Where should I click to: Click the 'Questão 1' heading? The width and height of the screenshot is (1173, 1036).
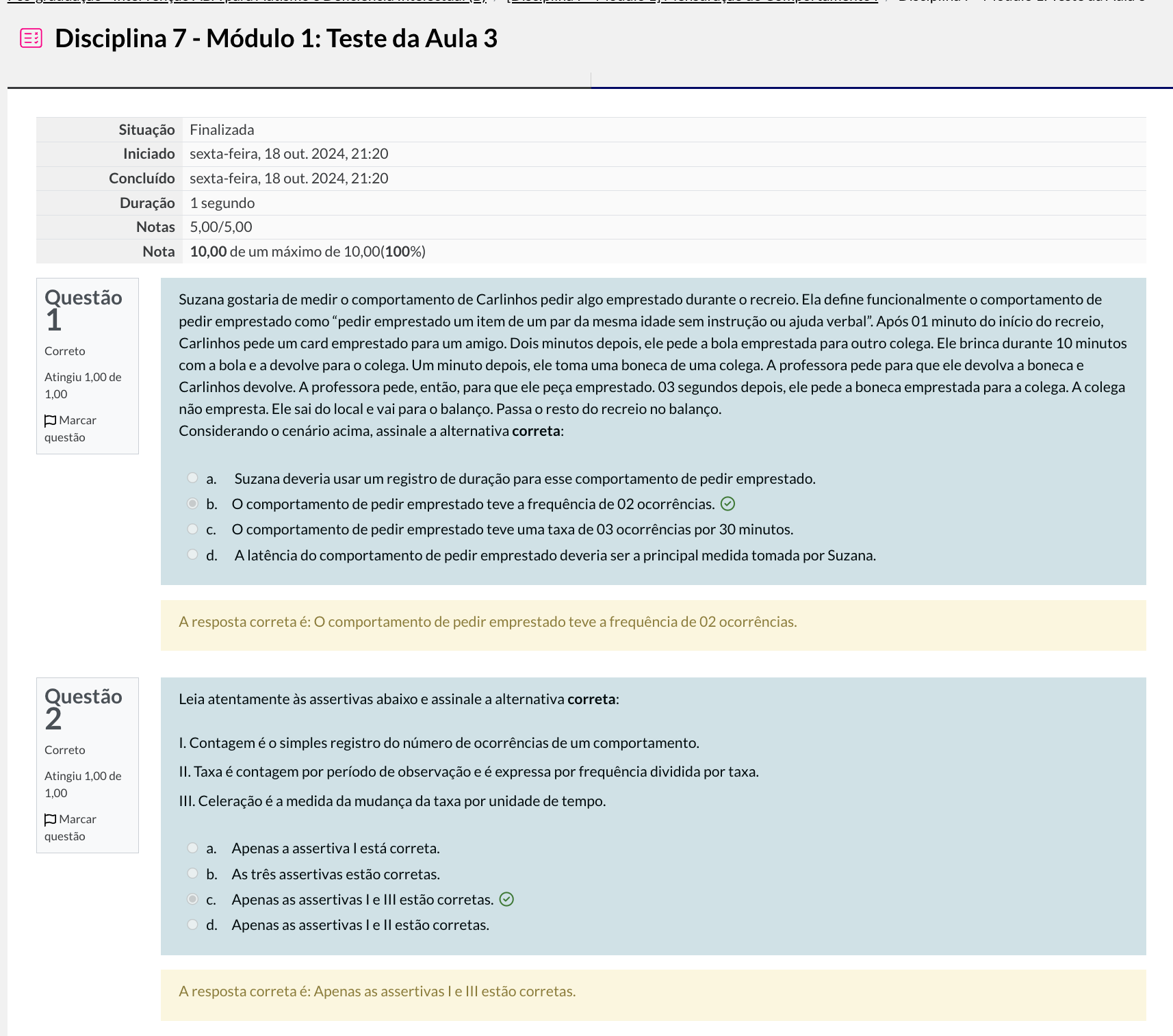(x=83, y=309)
